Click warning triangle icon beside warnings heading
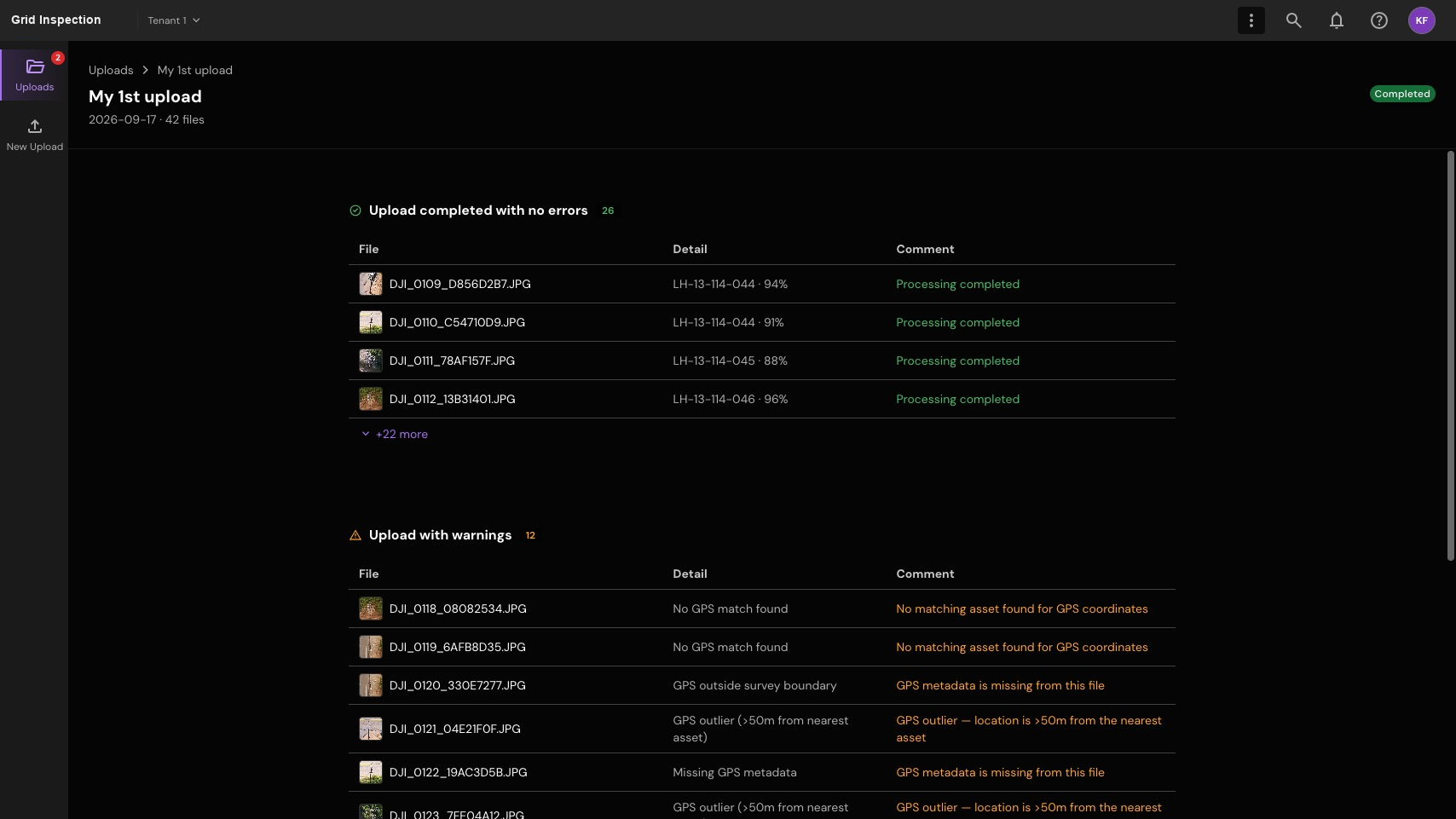Screen dimensions: 1456x819 point(355,535)
